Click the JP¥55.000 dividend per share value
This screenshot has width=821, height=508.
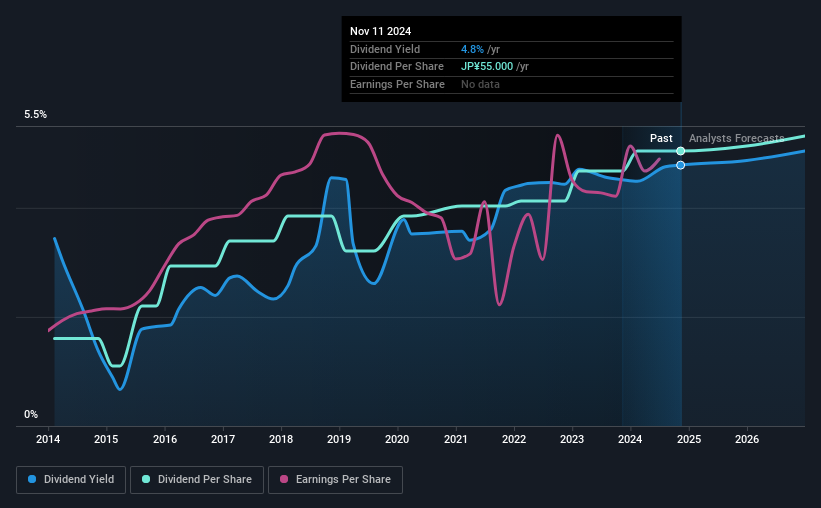487,67
